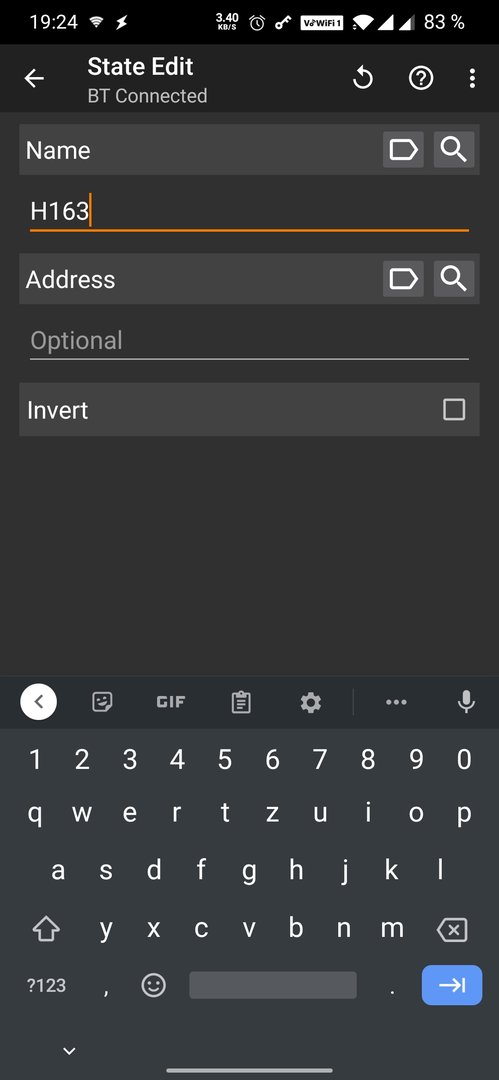This screenshot has width=499, height=1080.
Task: Hide keyboard with the down chevron
Action: point(69,1050)
